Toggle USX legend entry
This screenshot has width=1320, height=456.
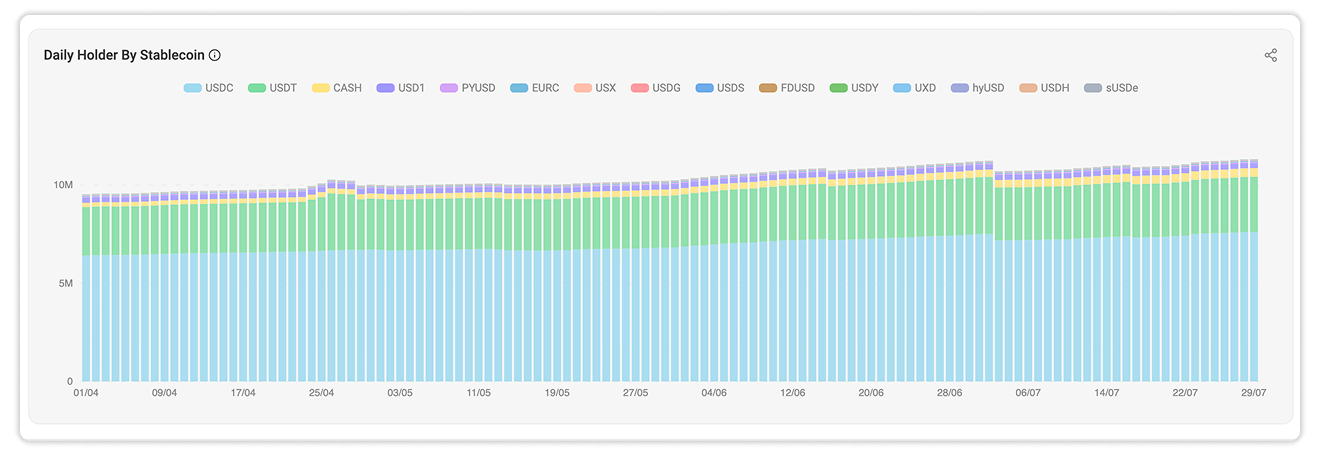pyautogui.click(x=595, y=88)
